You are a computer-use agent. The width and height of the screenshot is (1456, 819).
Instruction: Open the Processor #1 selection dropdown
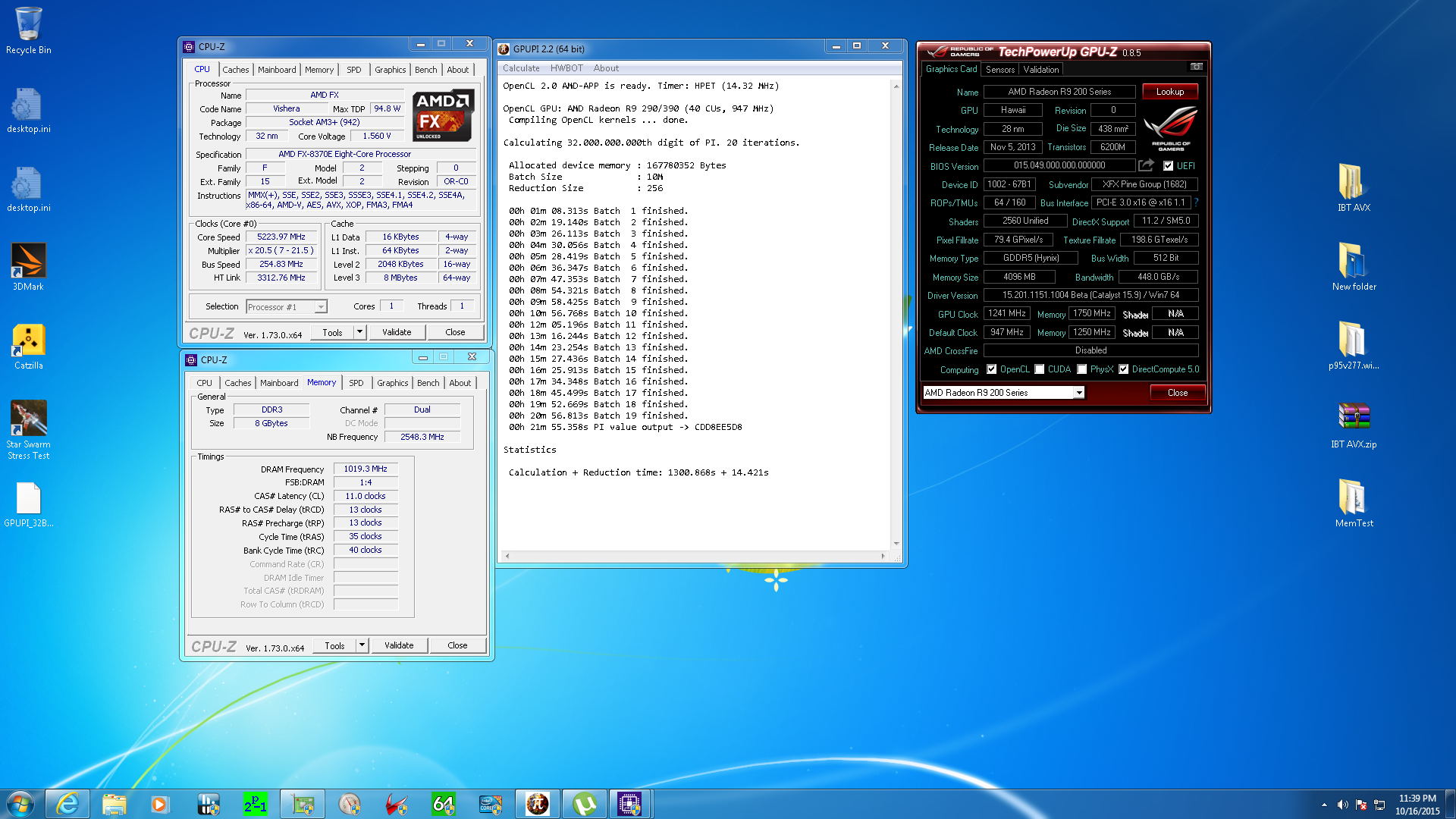(287, 307)
